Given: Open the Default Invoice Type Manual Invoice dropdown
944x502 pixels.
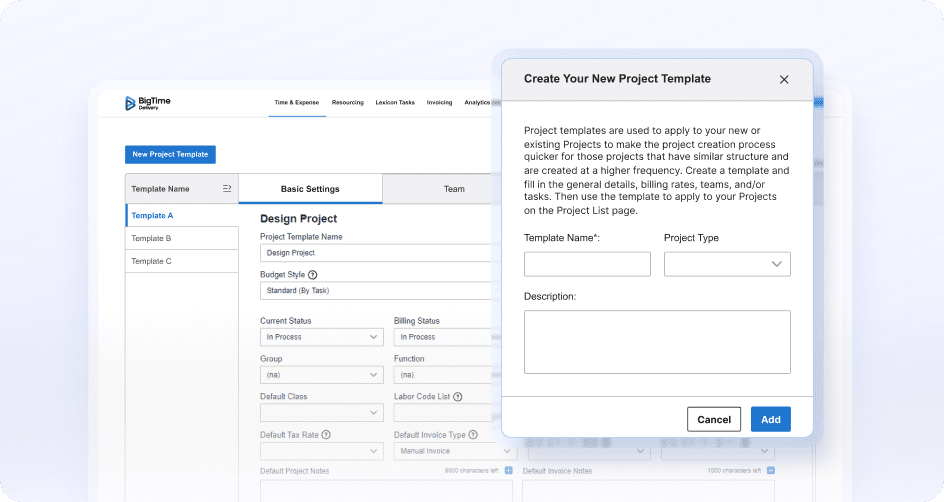Looking at the screenshot, I should [455, 451].
